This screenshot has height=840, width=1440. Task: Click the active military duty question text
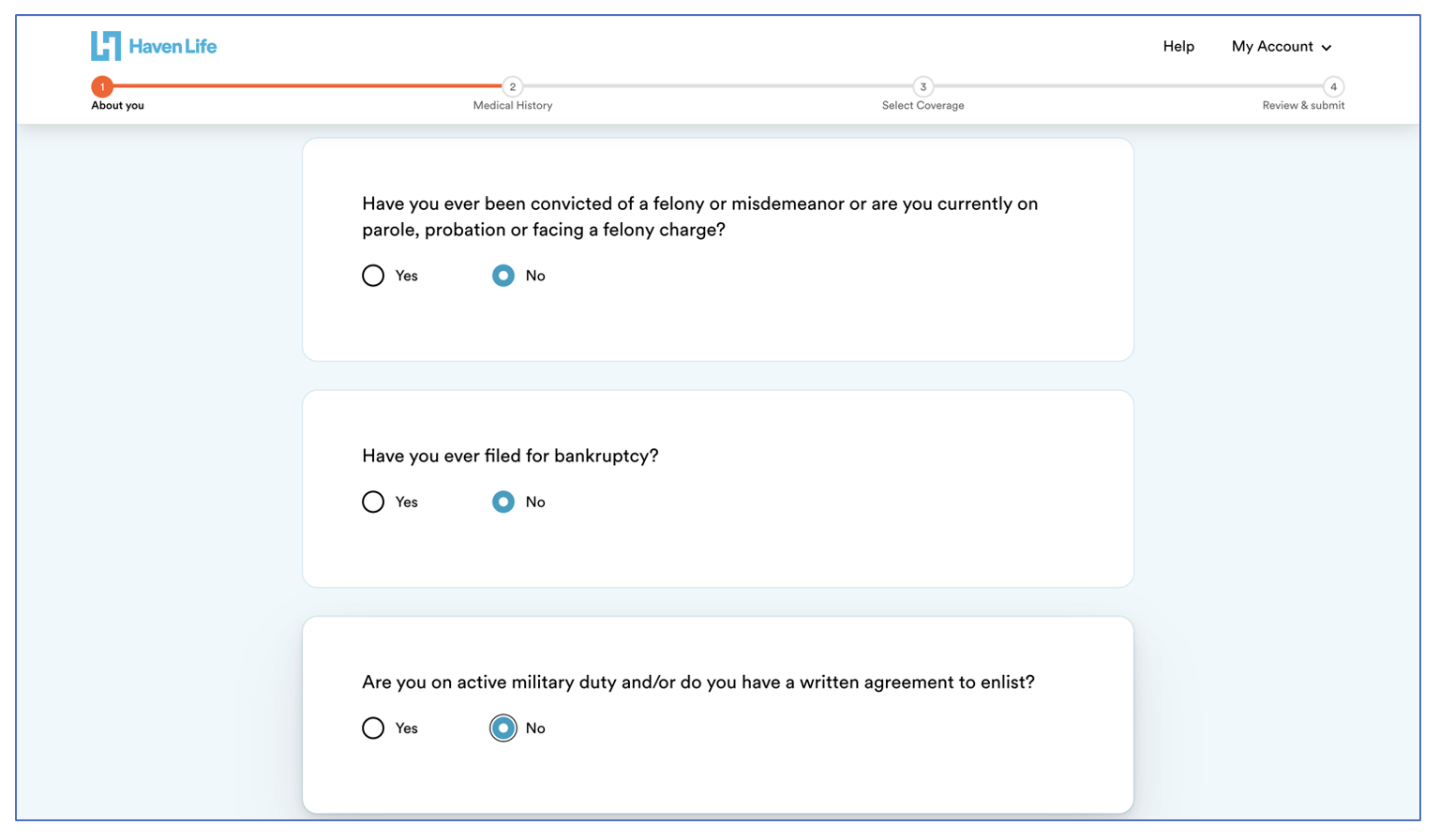(698, 682)
